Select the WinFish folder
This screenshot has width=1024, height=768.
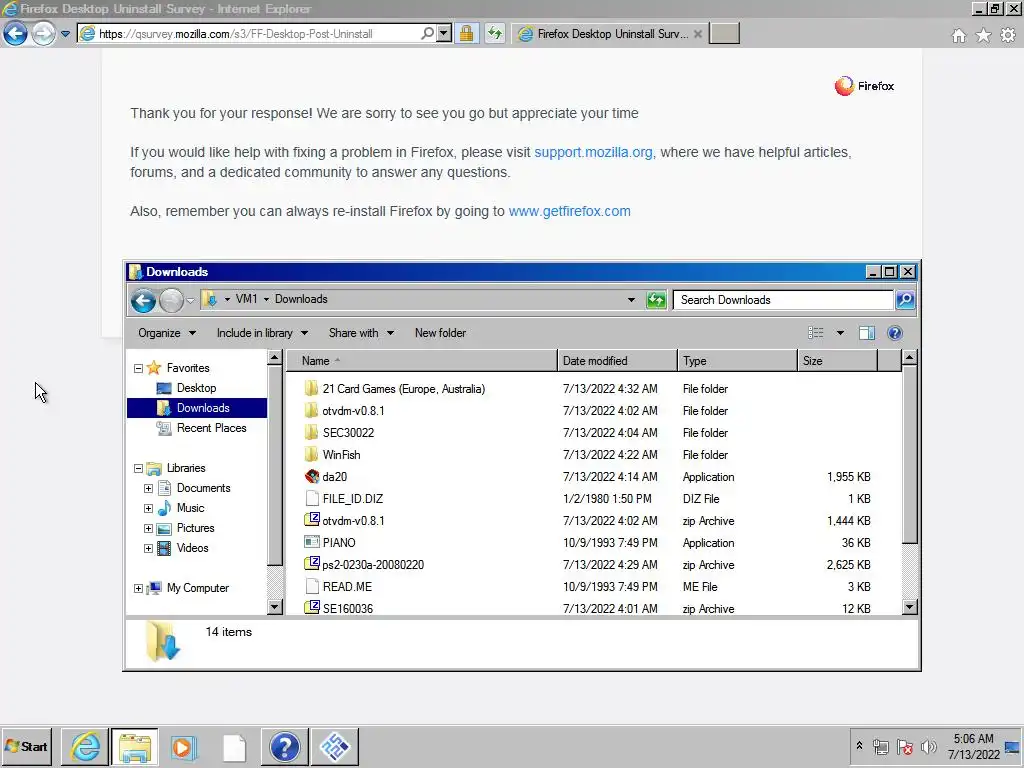pyautogui.click(x=341, y=455)
